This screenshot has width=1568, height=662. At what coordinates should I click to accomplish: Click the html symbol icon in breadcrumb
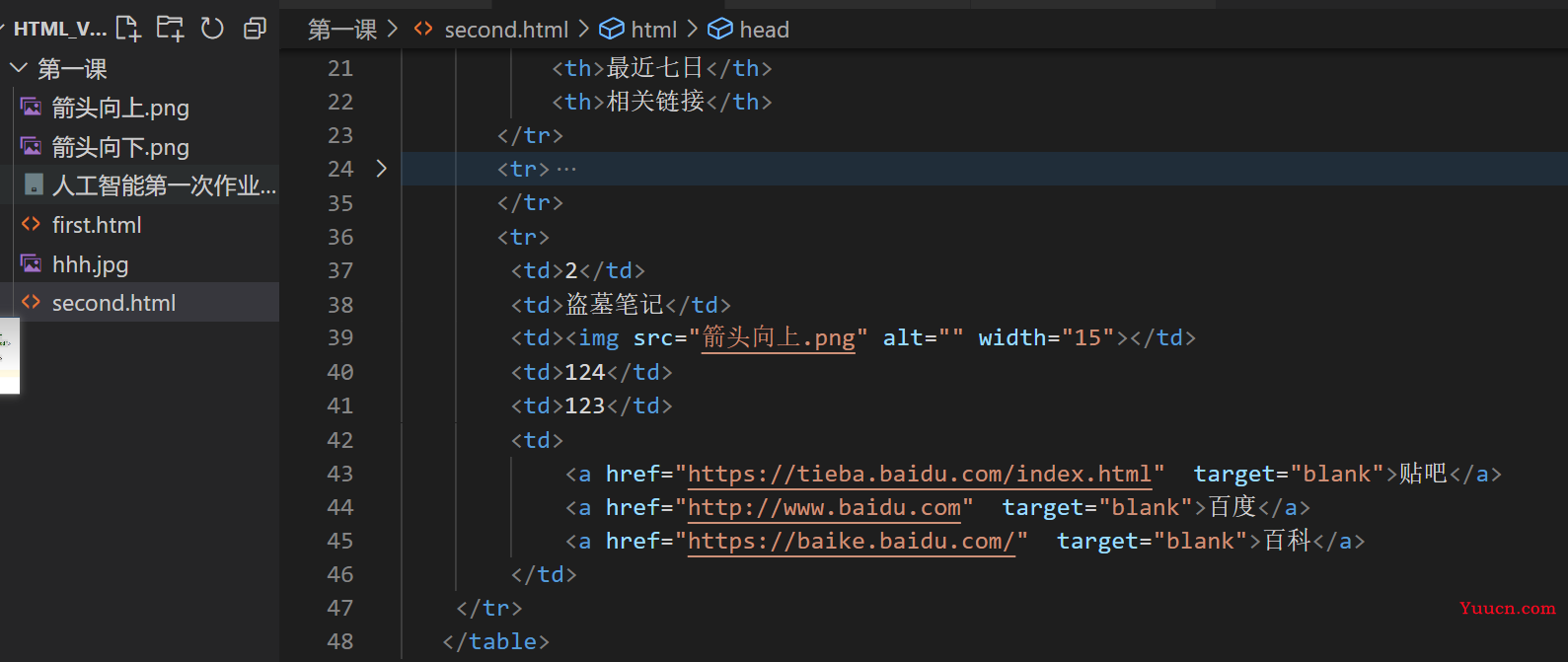tap(612, 30)
